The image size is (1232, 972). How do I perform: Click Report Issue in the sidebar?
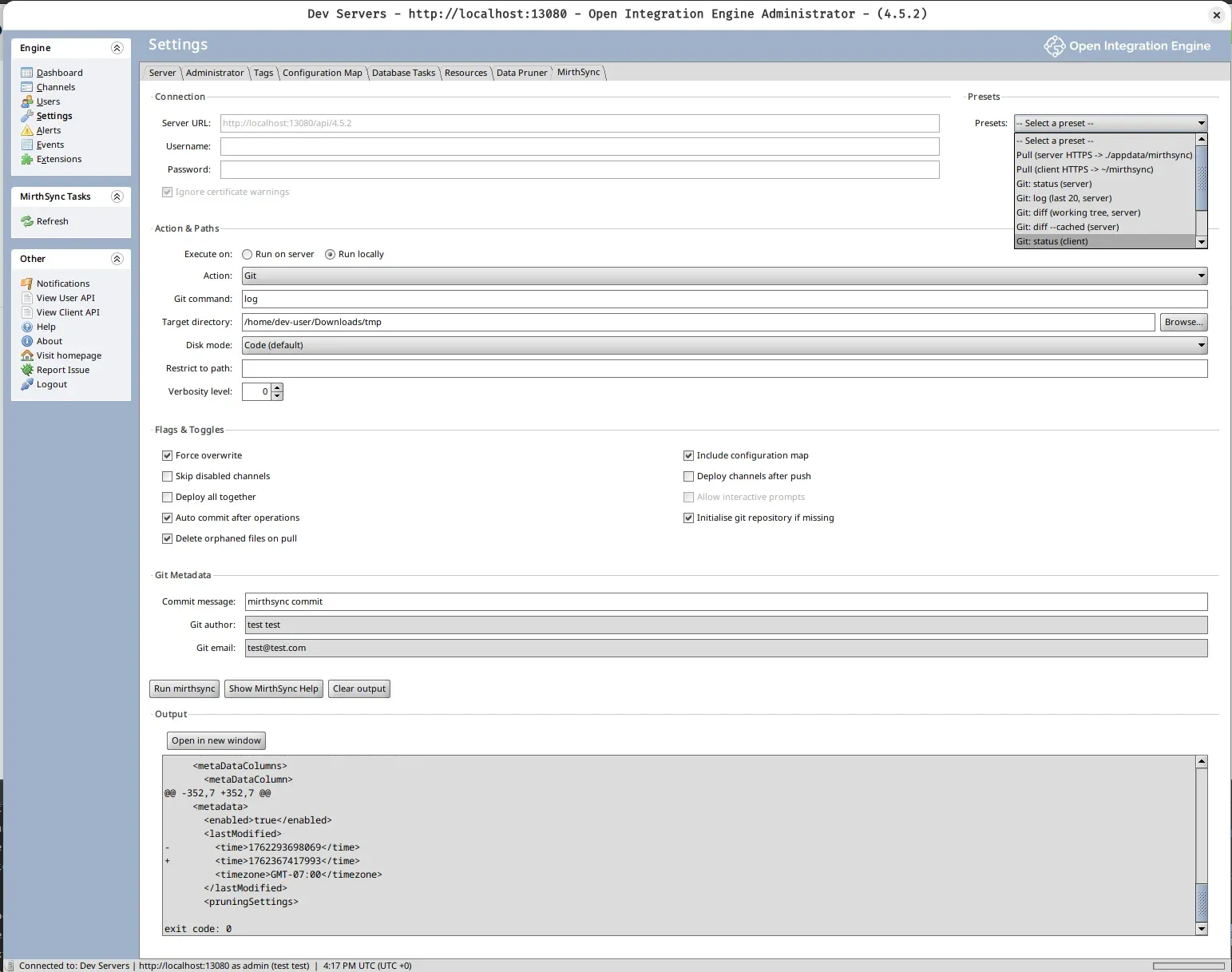pyautogui.click(x=62, y=370)
